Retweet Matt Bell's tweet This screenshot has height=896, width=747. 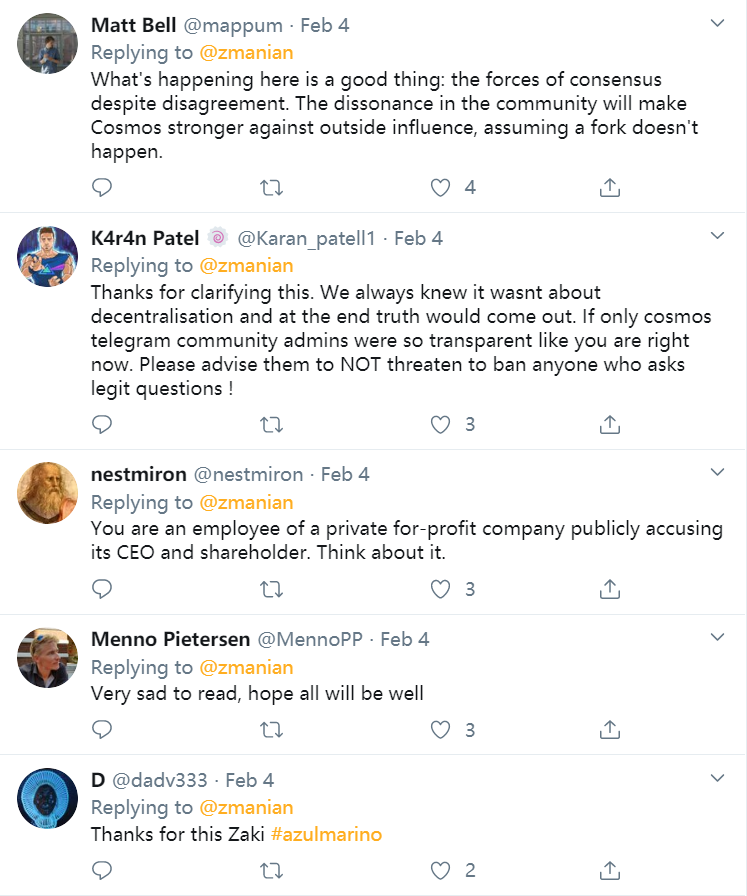271,187
